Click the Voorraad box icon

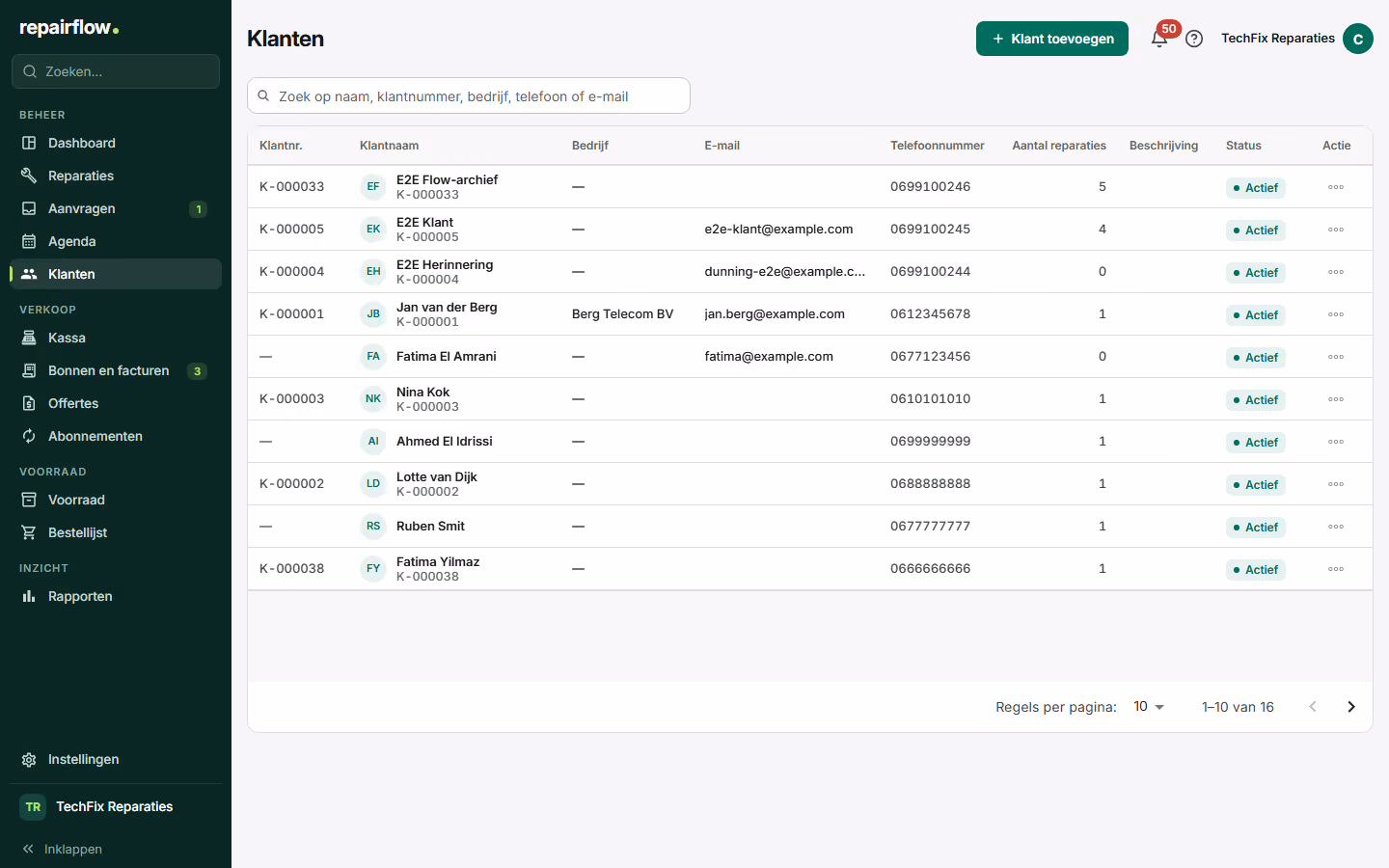tap(29, 500)
